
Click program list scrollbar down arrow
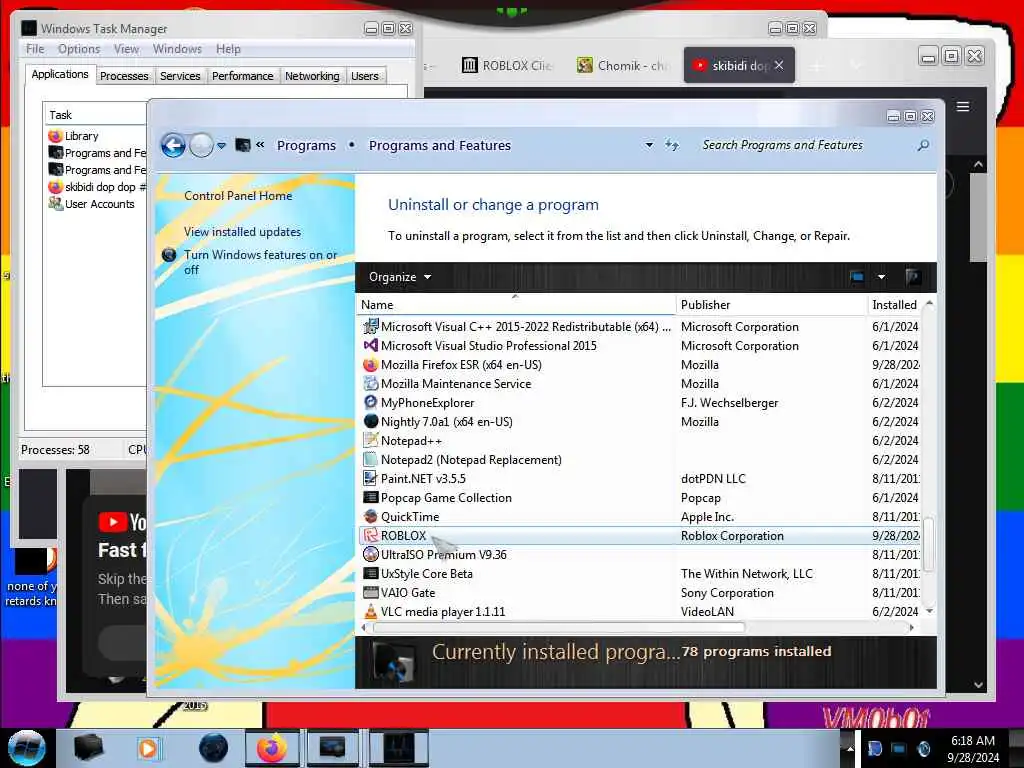(x=929, y=611)
